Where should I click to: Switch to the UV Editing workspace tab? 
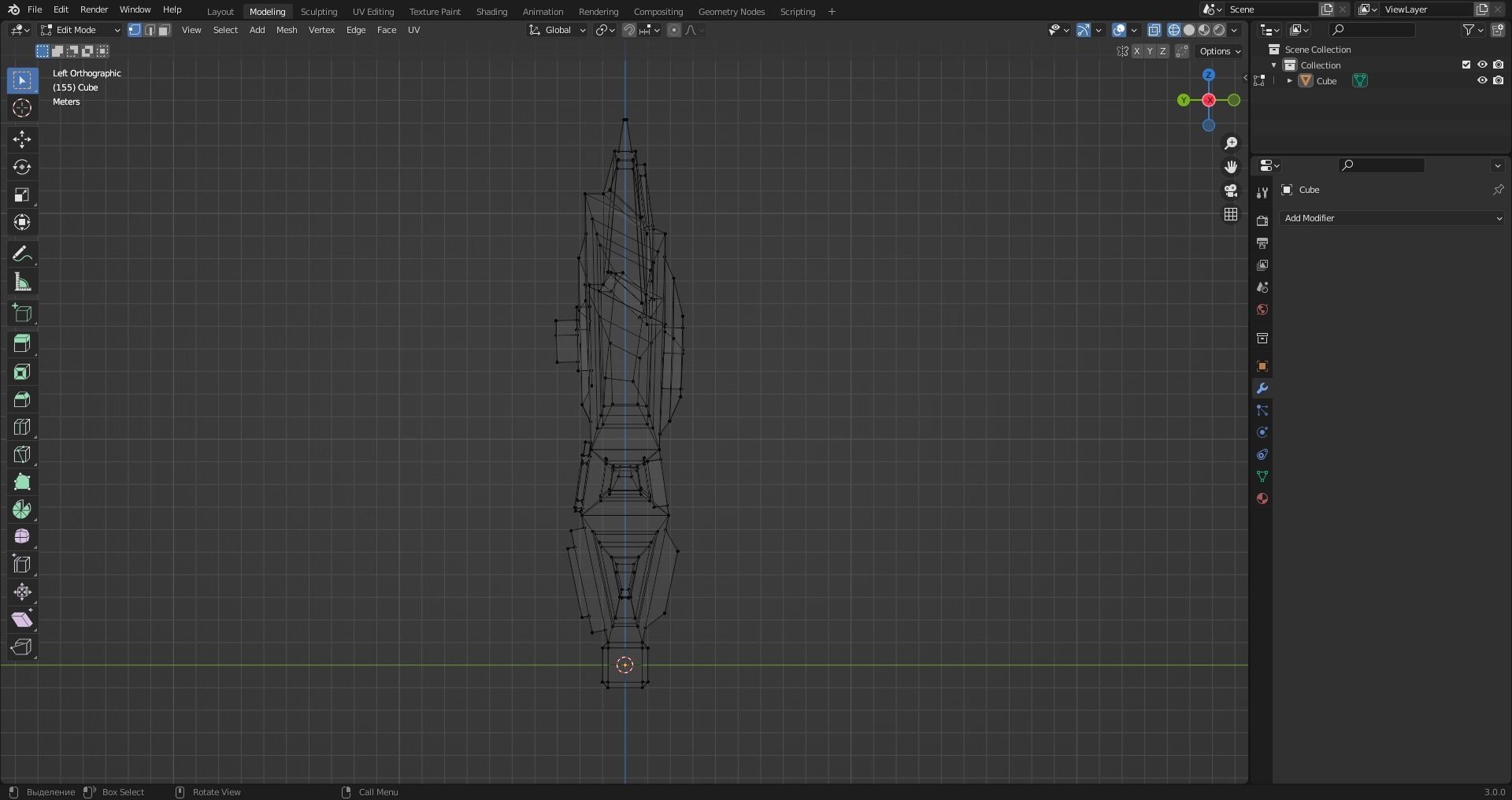372,12
